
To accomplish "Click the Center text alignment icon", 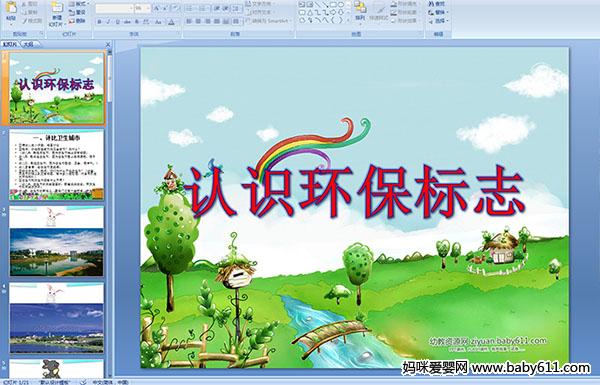I will pos(199,21).
